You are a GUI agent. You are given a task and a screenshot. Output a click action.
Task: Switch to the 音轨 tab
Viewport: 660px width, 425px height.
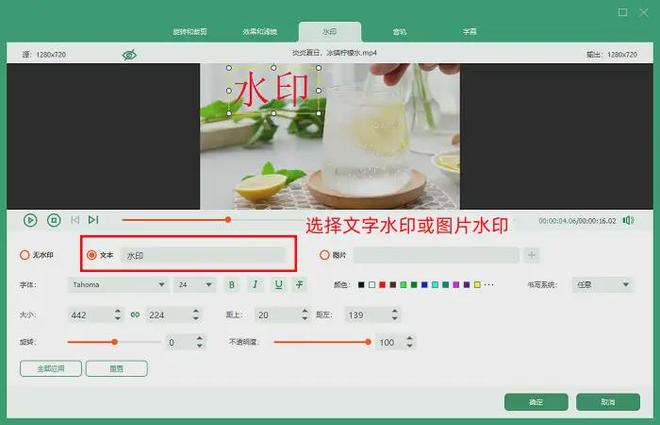point(399,32)
